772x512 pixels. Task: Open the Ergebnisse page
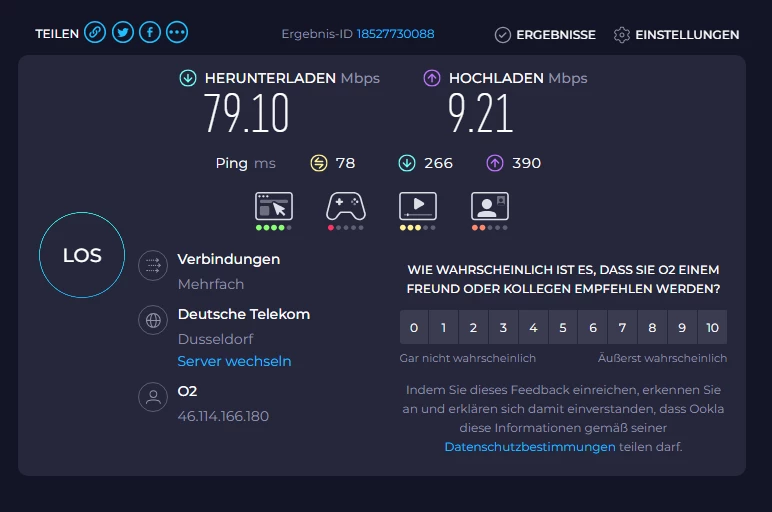[545, 35]
